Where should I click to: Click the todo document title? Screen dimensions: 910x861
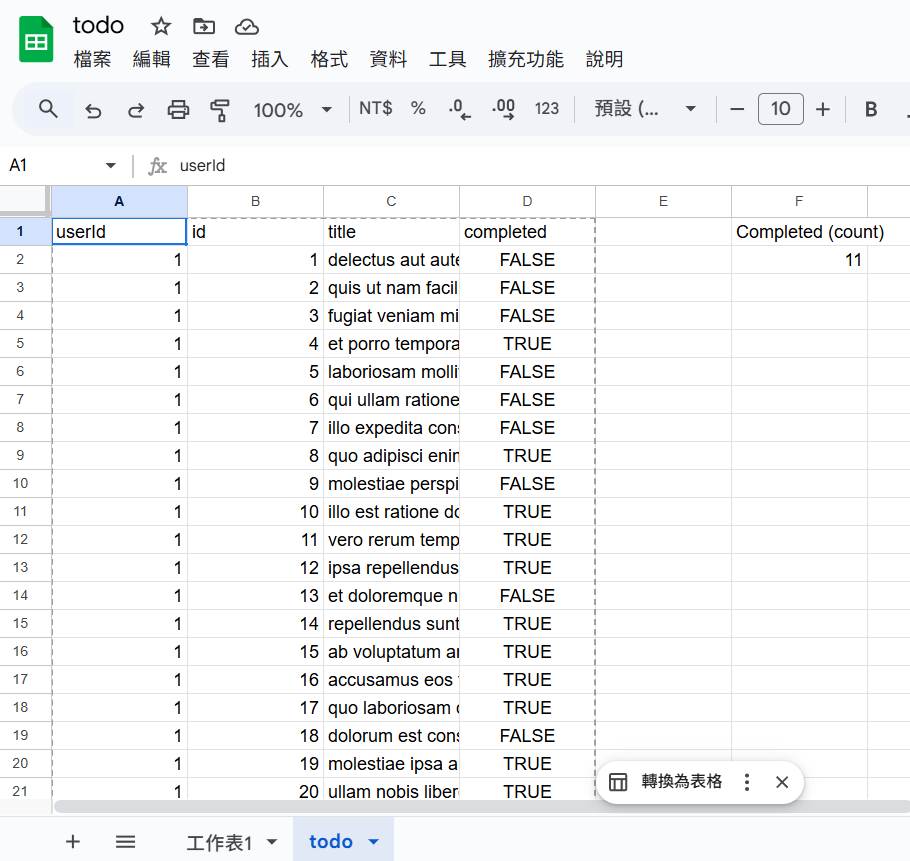click(x=98, y=26)
